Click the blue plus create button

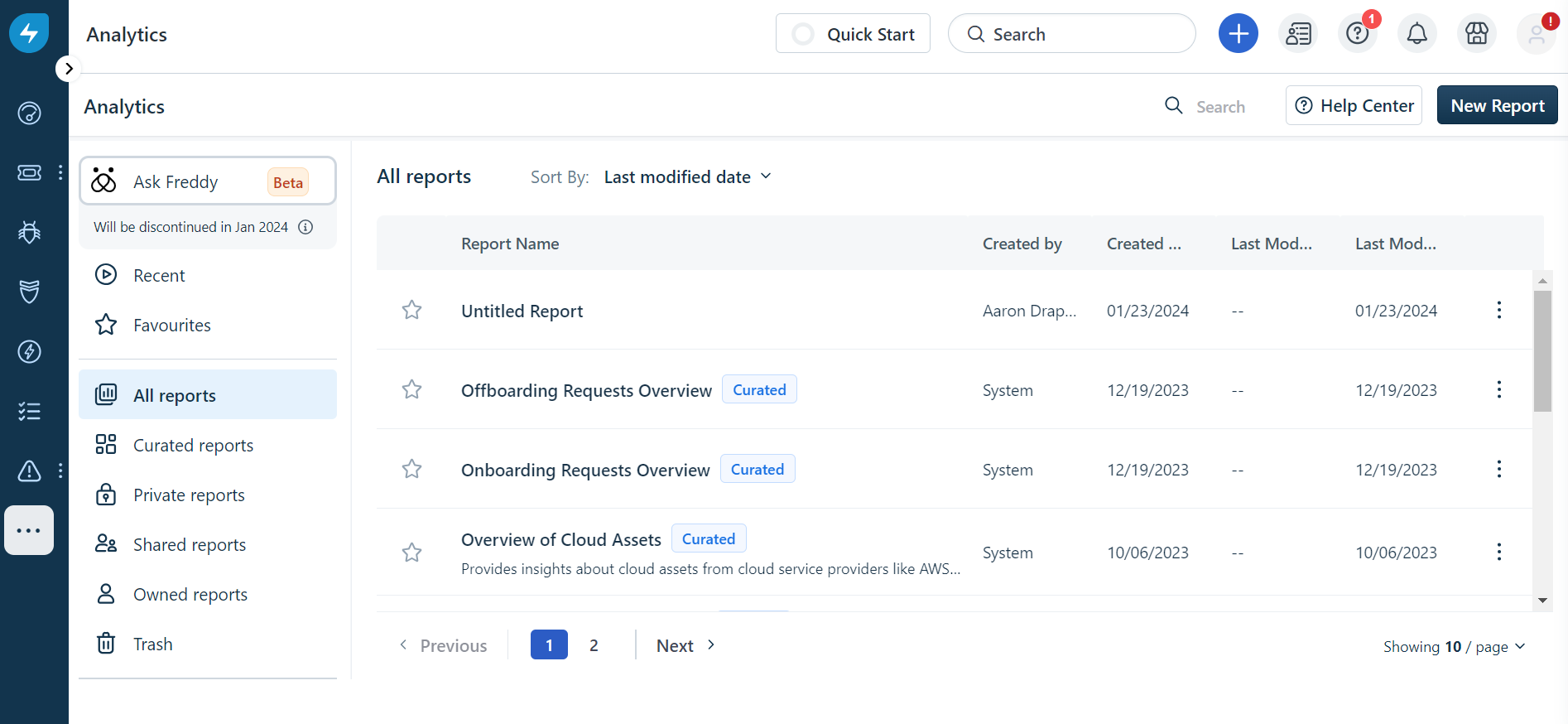tap(1239, 34)
